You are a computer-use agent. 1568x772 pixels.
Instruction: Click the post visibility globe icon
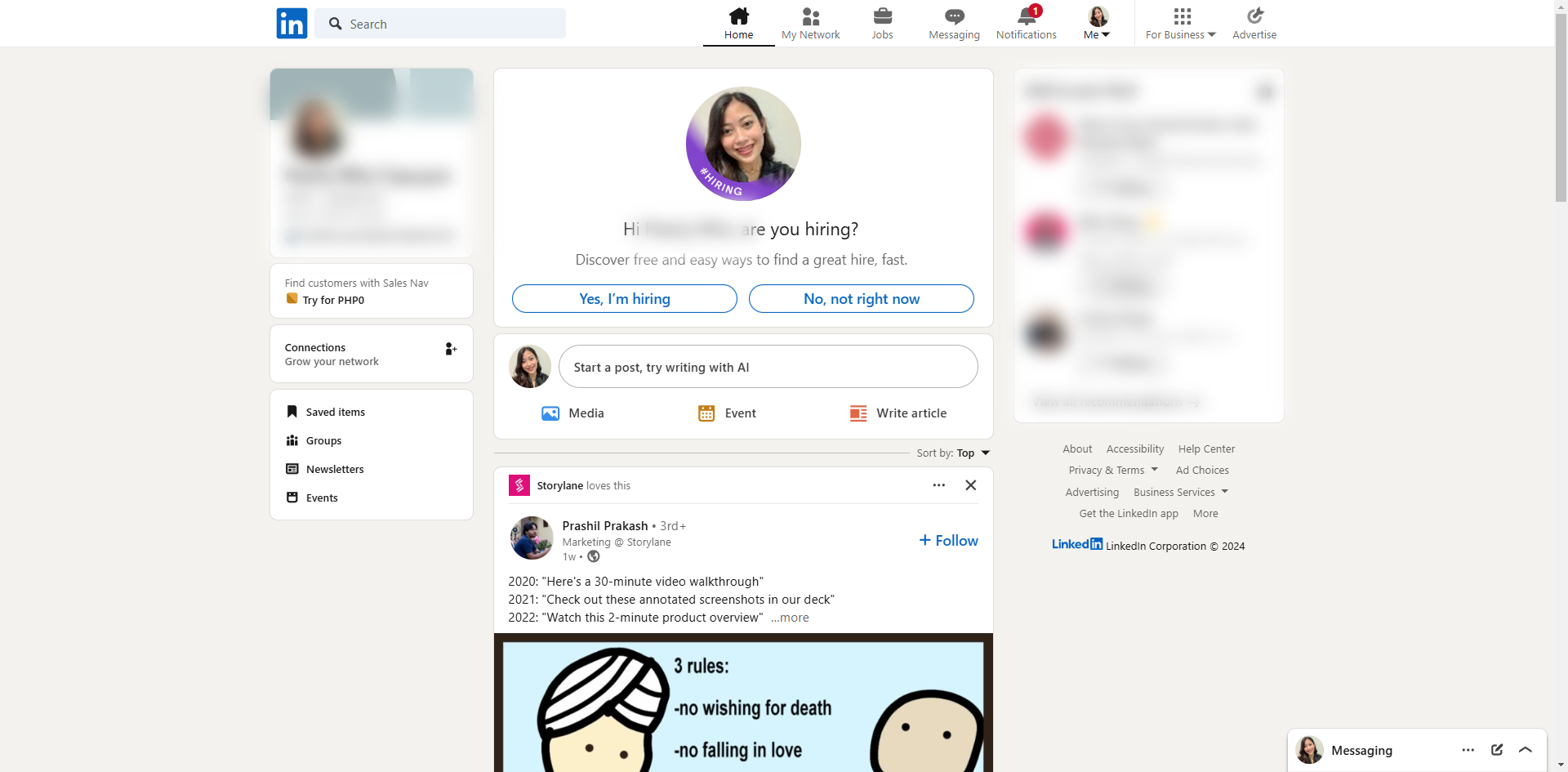click(594, 557)
